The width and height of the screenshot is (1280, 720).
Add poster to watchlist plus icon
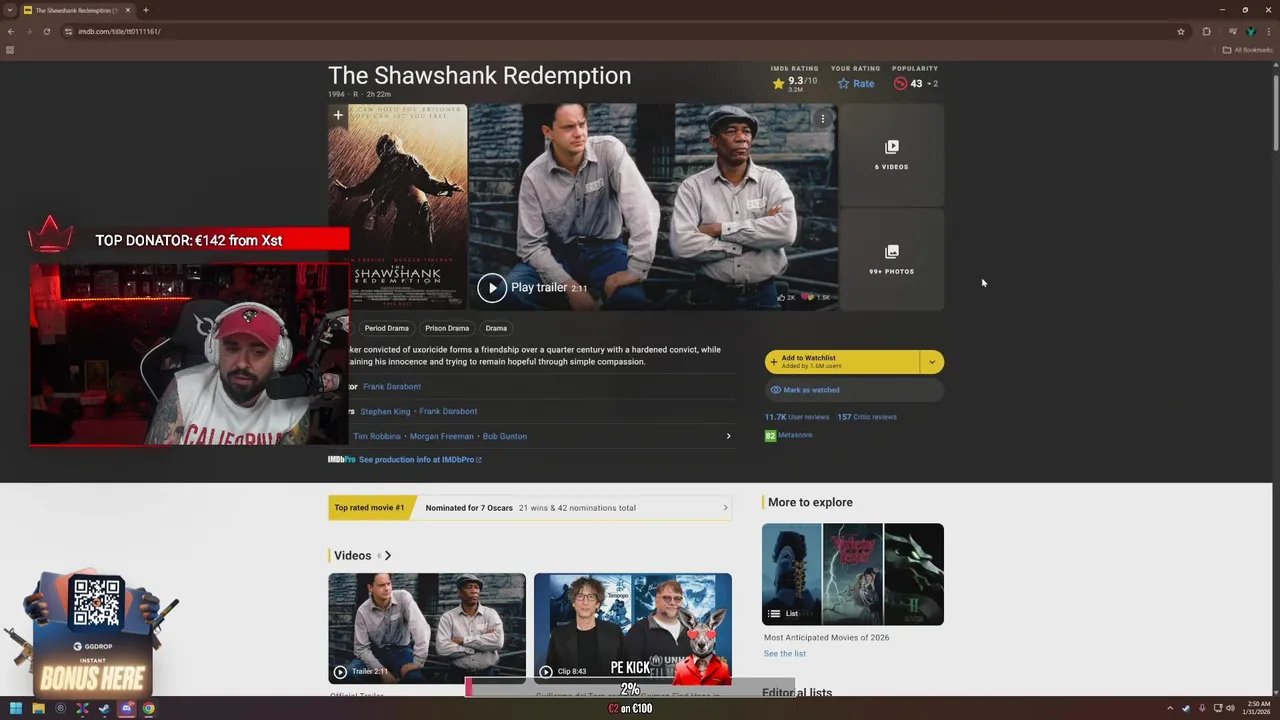338,116
